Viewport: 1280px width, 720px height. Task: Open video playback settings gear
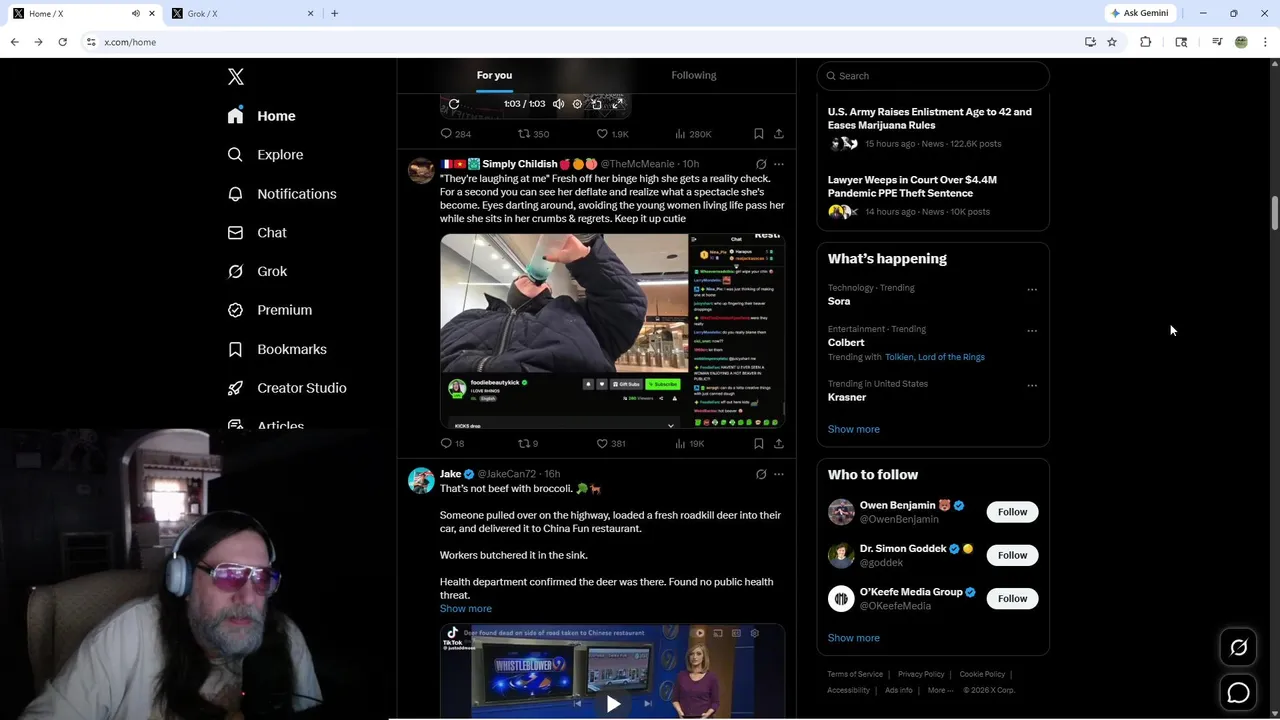[x=577, y=104]
